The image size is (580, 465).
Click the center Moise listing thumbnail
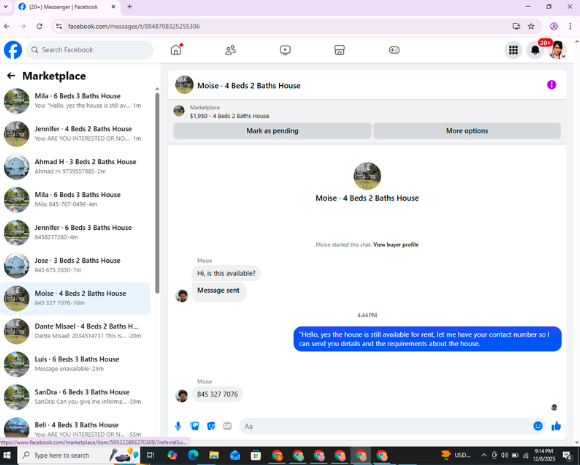(x=367, y=176)
